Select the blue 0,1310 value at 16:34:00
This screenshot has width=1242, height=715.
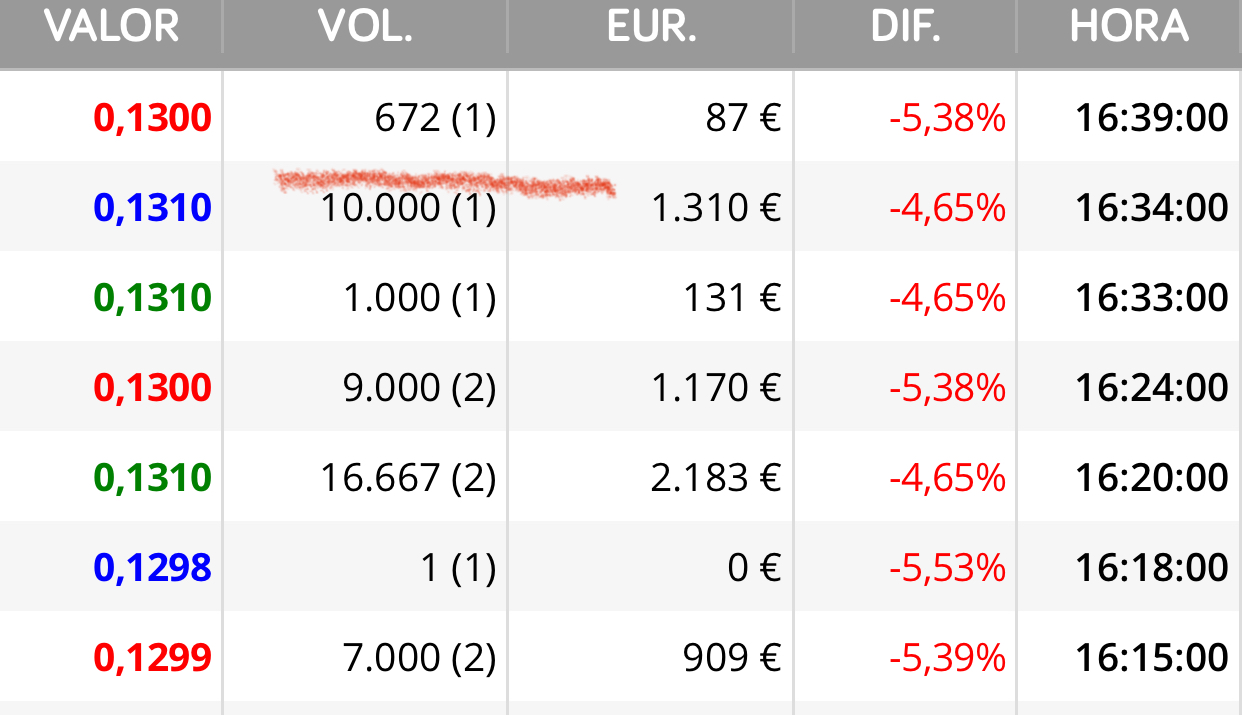coord(153,209)
